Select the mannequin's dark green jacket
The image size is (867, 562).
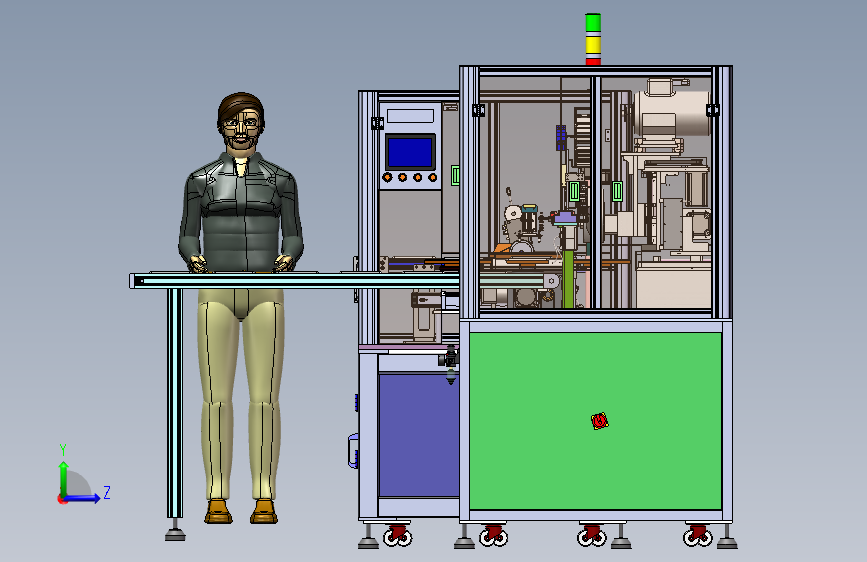(241, 213)
